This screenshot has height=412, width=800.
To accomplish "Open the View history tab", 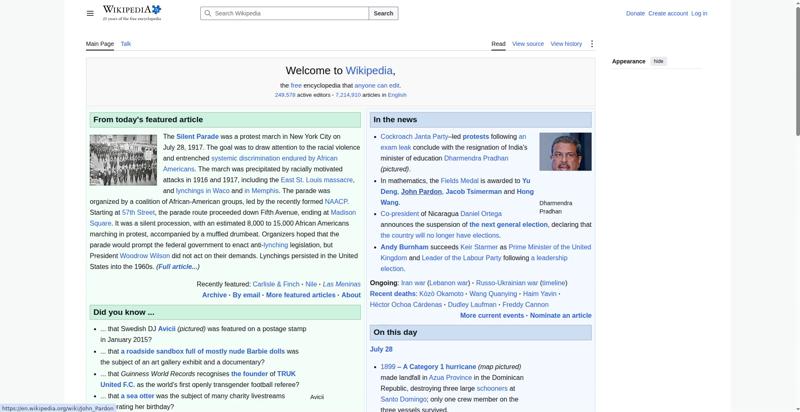I will point(566,44).
